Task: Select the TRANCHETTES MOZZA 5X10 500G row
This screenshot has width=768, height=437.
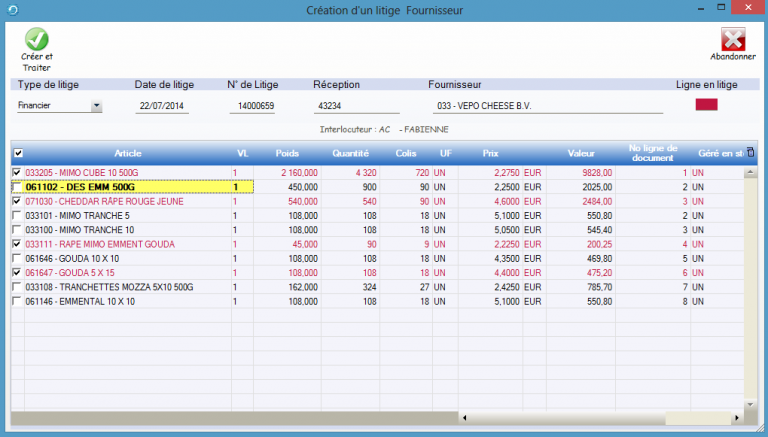Action: [110, 286]
